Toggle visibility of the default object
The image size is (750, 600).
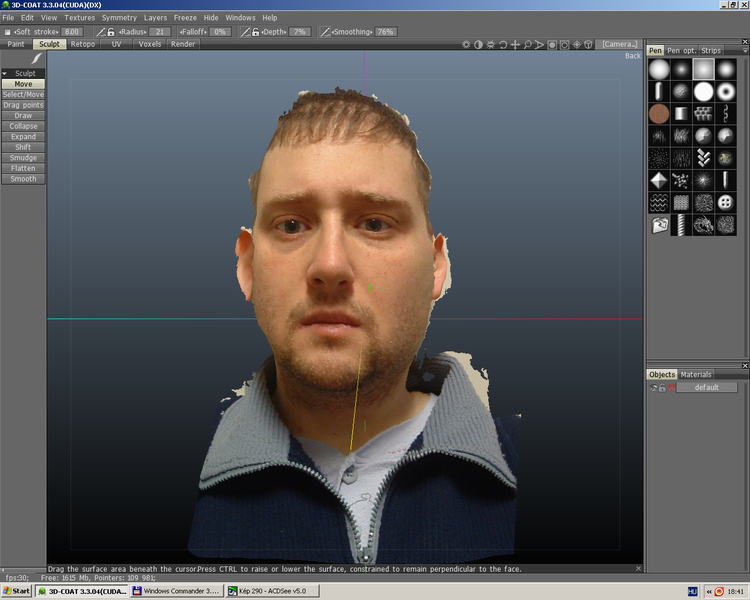point(653,387)
